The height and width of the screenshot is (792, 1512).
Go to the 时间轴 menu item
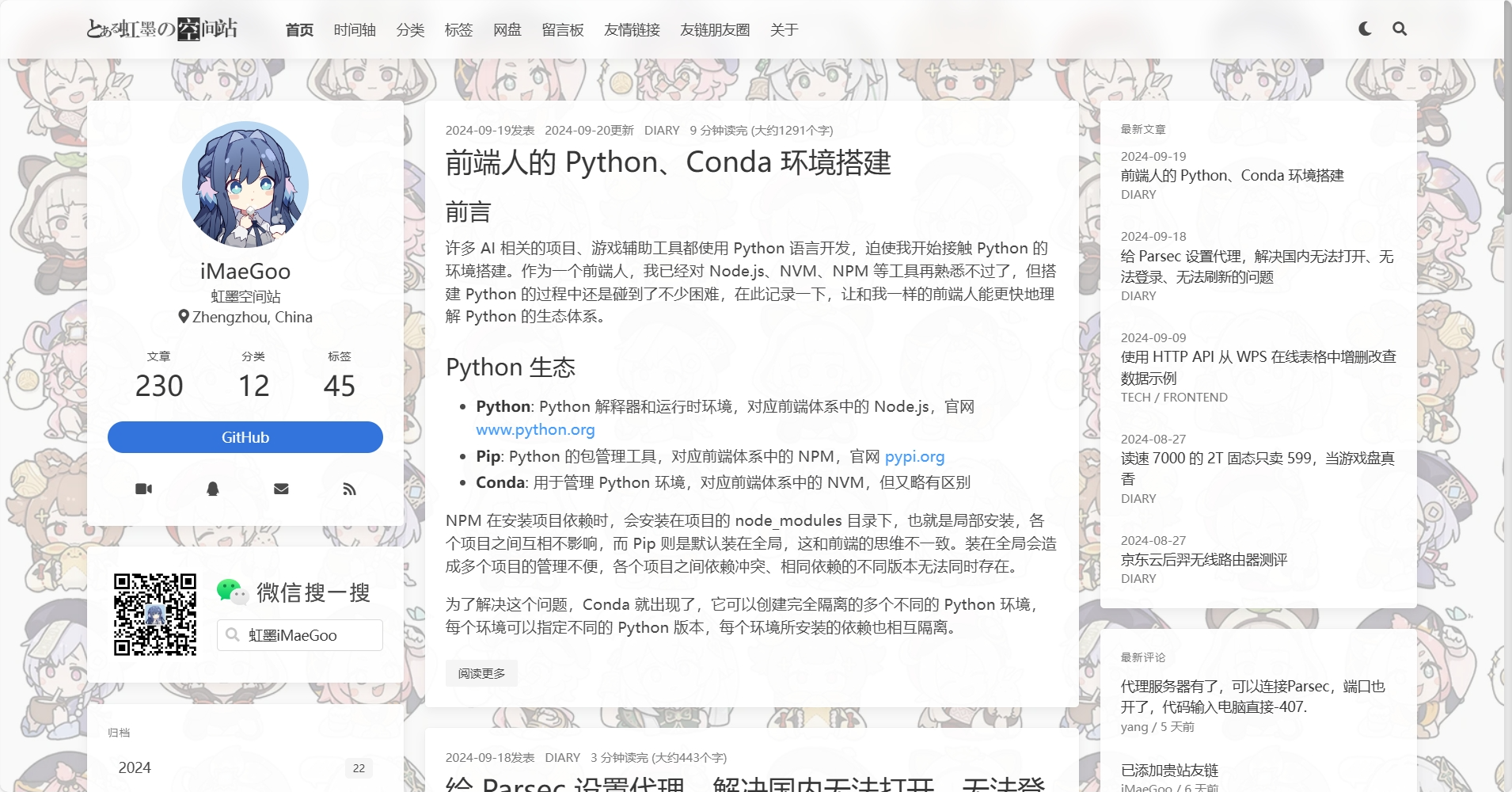[x=354, y=29]
